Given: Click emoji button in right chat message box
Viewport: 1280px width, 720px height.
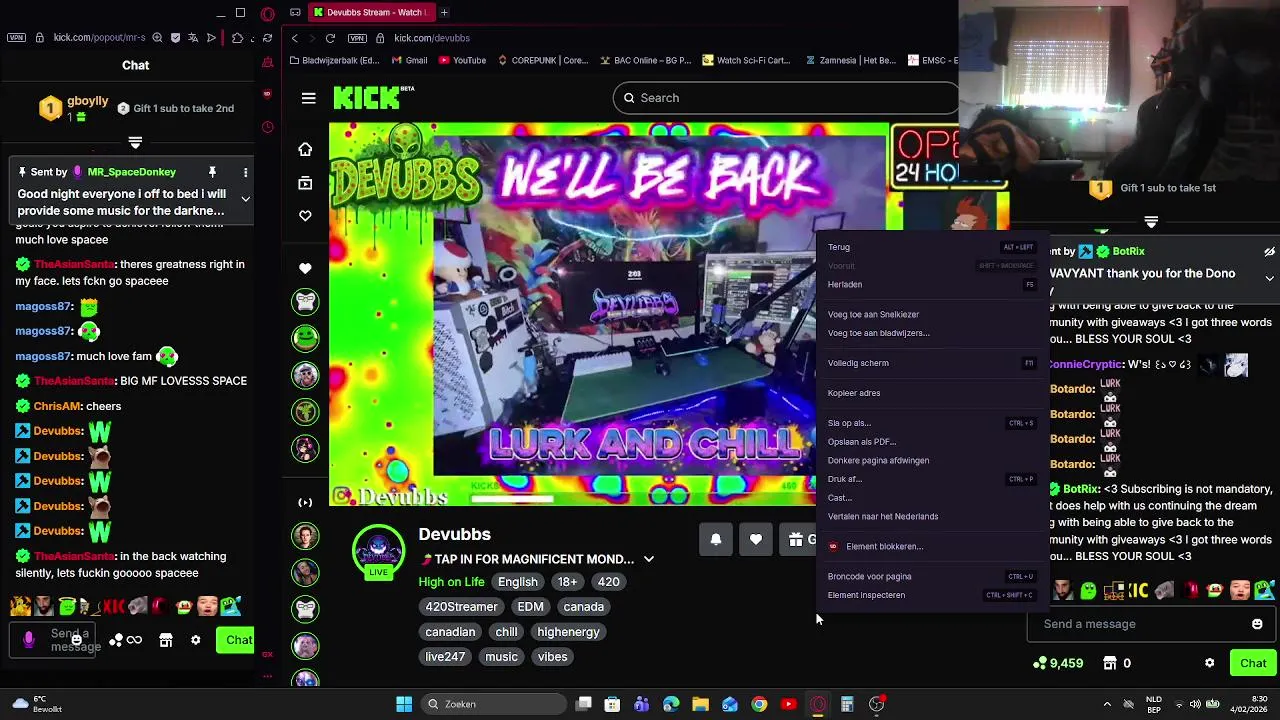Looking at the screenshot, I should click(1257, 624).
